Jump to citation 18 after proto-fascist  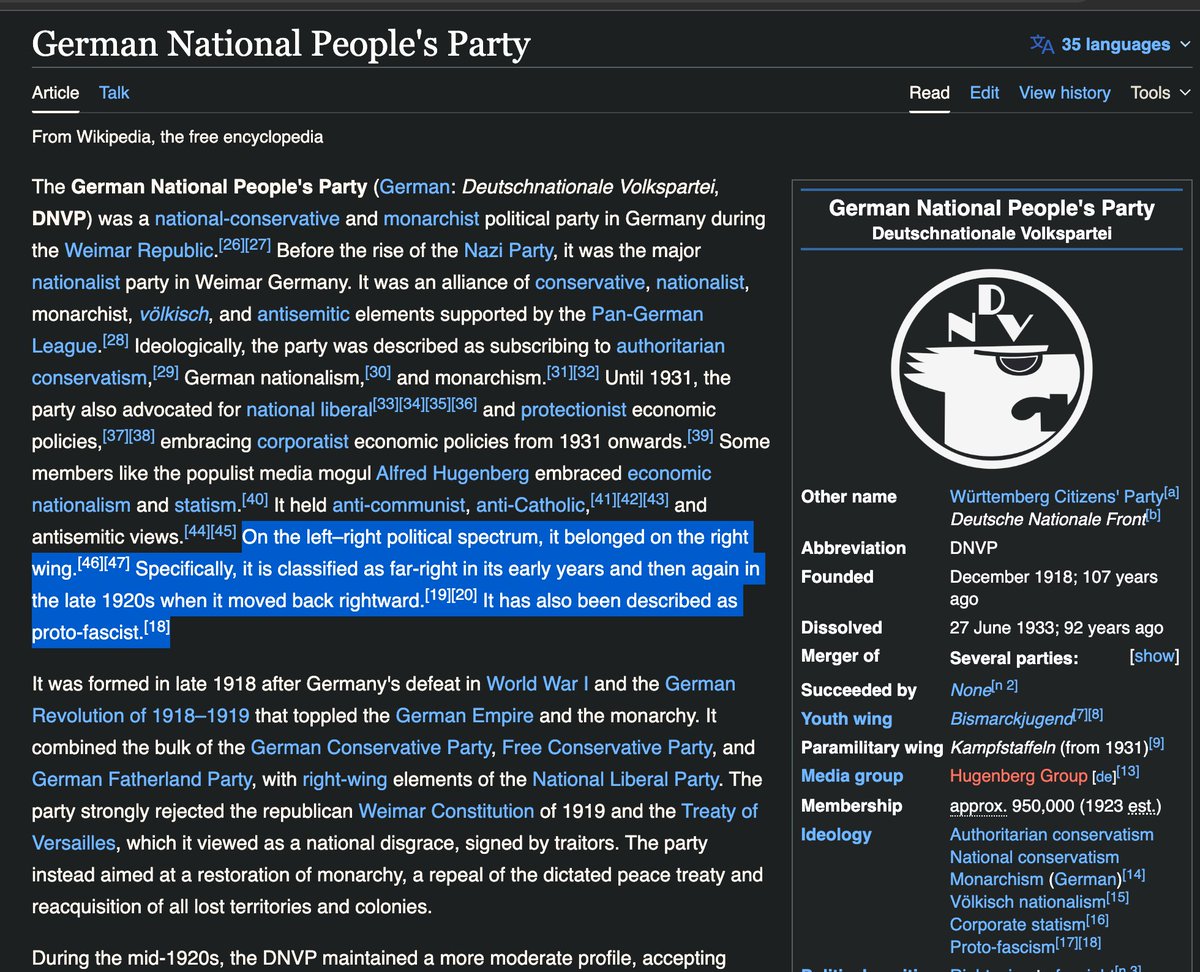(157, 627)
